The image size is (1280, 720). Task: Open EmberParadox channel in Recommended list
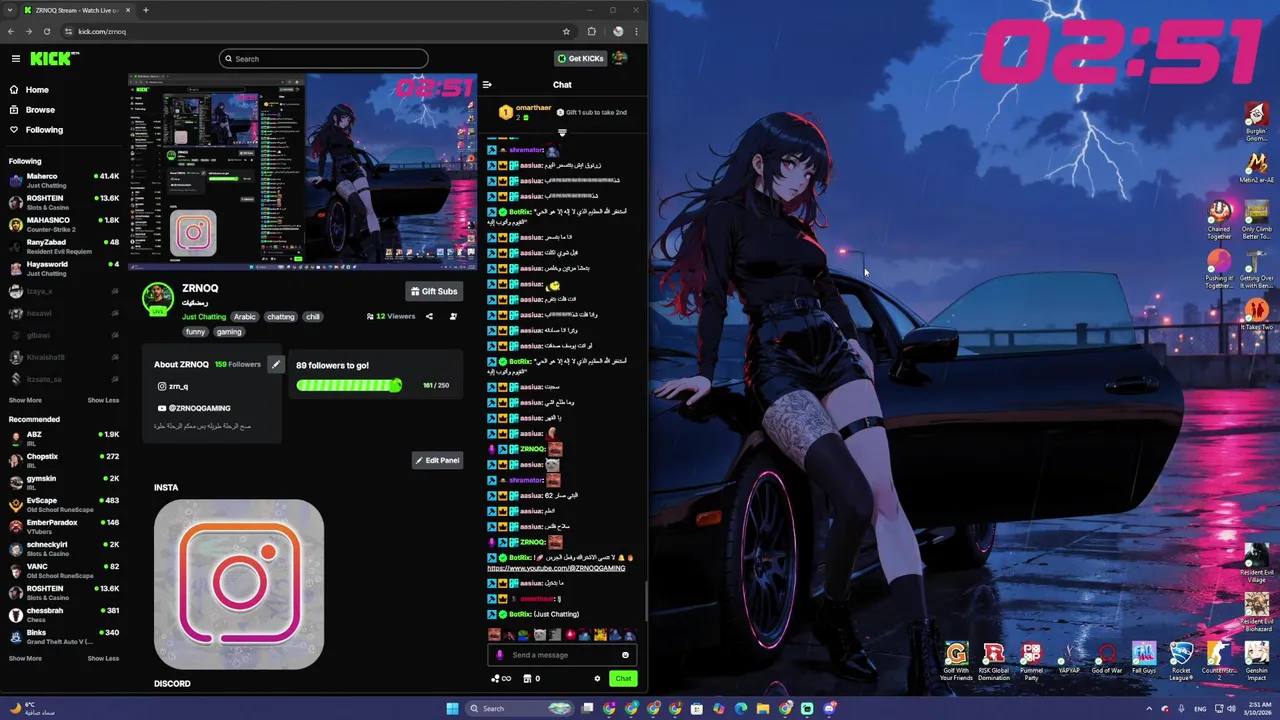click(64, 527)
